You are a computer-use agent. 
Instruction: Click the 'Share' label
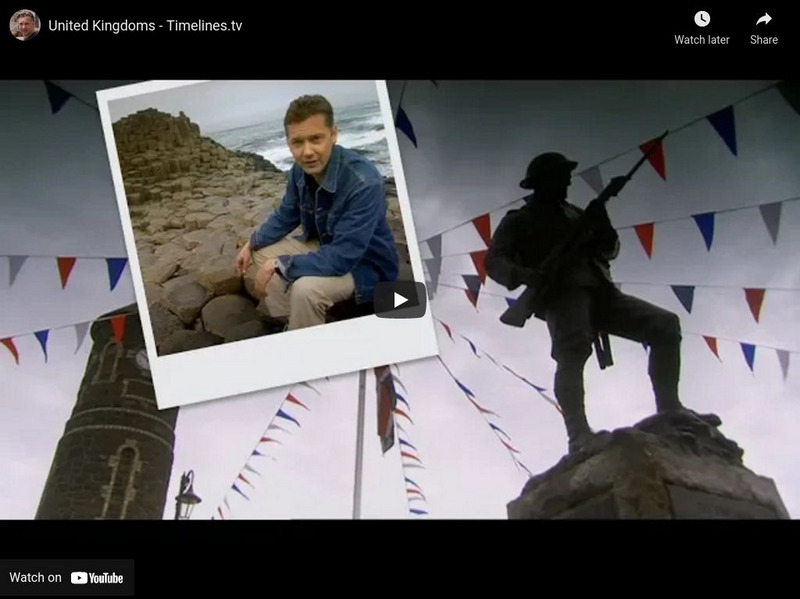coord(765,40)
